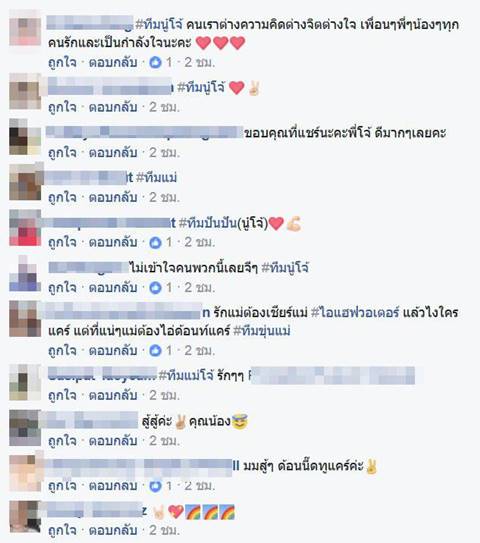The height and width of the screenshot is (543, 480).
Task: Click ตอบกลับ under สู้สู้ค่ะ comment
Action: click(113, 440)
